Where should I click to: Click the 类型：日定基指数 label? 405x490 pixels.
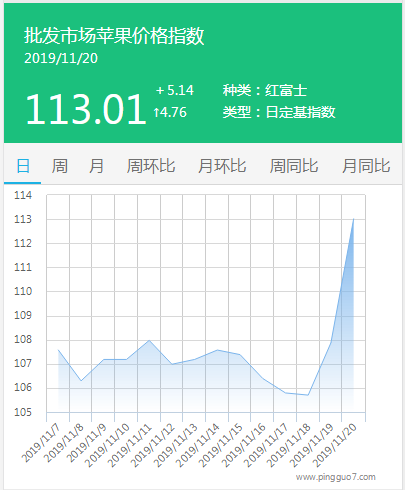(279, 112)
